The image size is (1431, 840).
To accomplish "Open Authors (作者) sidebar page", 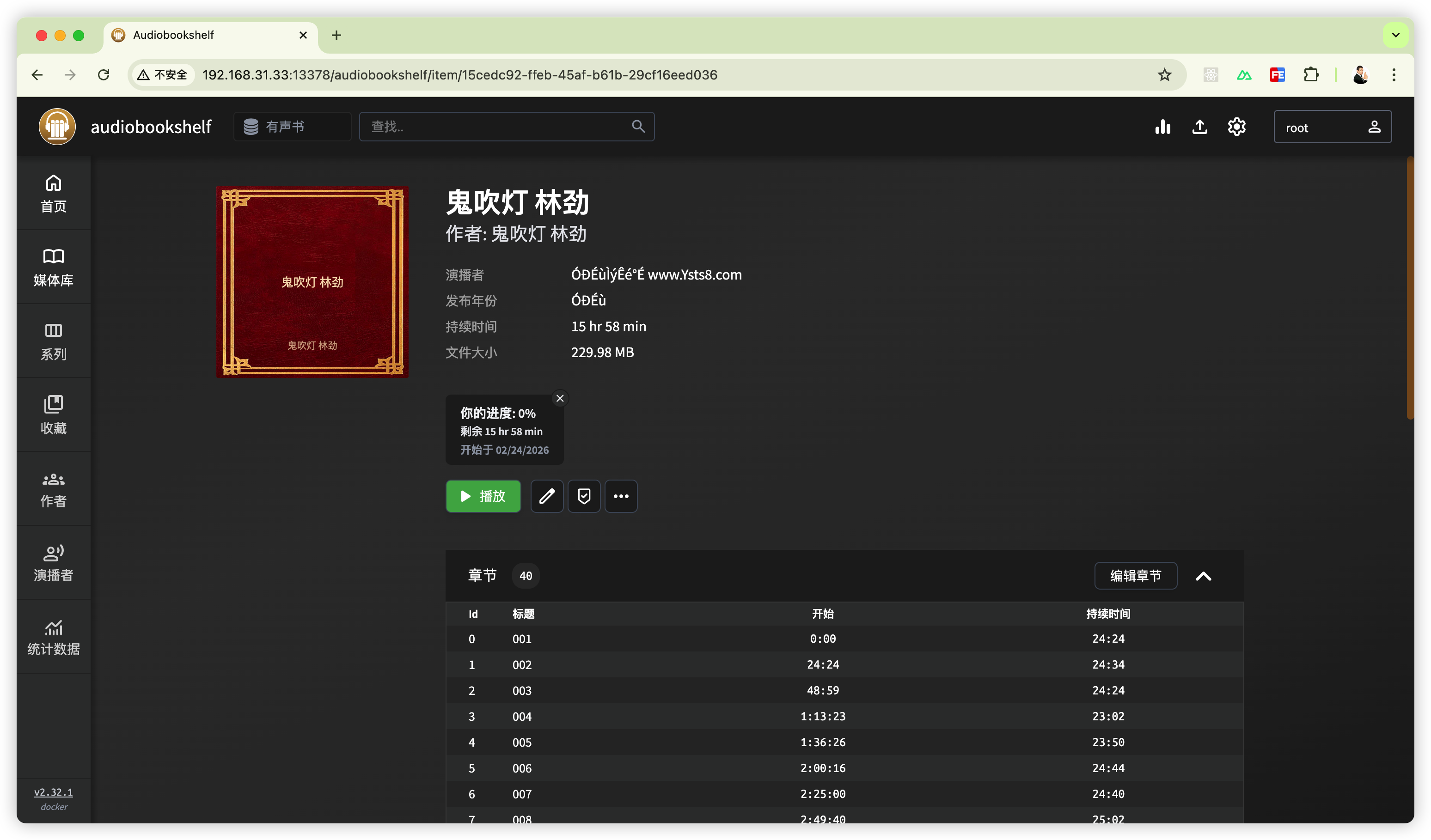I will pyautogui.click(x=53, y=489).
